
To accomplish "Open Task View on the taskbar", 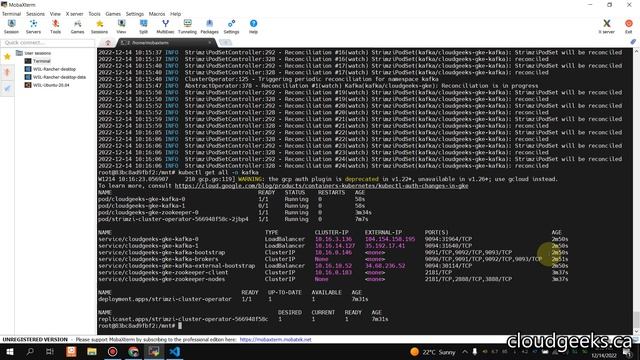I will tap(50, 352).
